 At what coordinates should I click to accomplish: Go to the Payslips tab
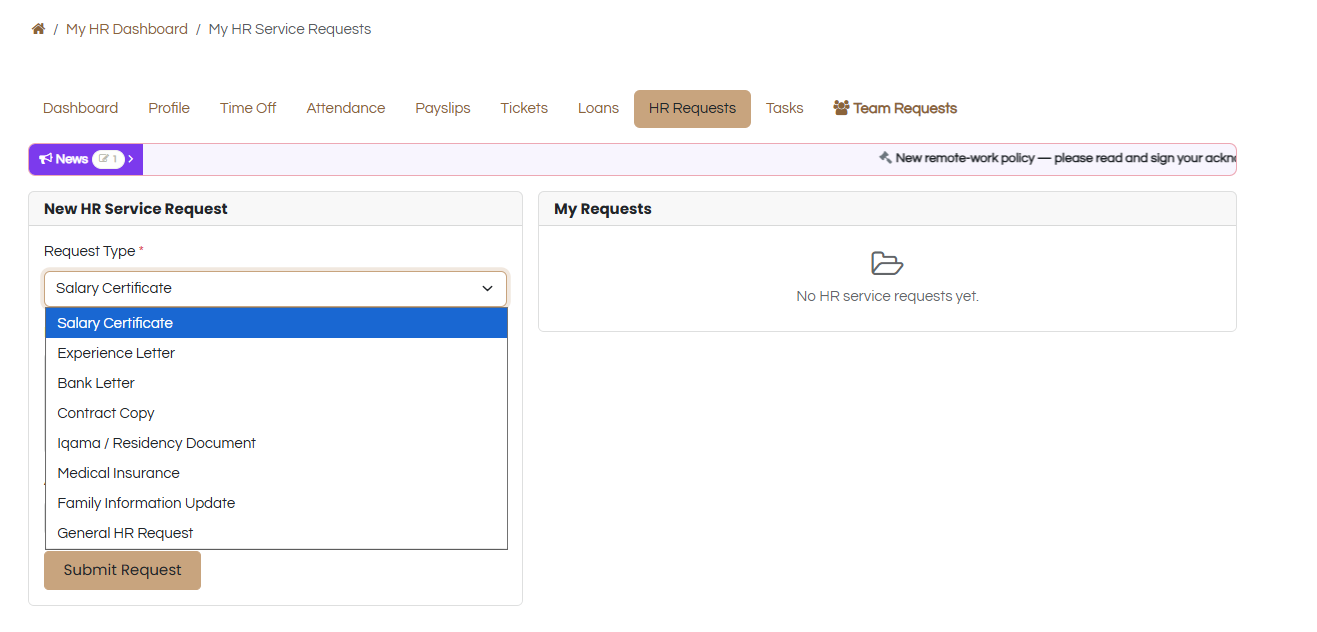tap(443, 108)
